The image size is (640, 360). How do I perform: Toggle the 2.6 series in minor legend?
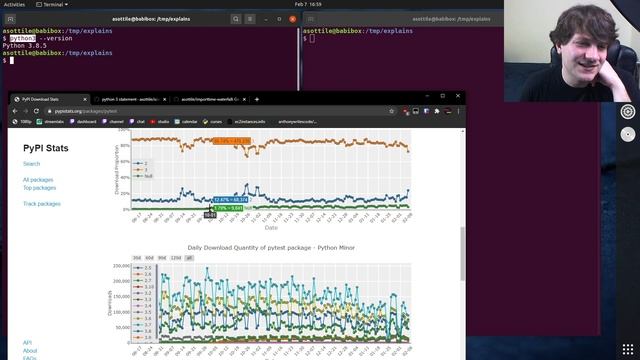(143, 274)
